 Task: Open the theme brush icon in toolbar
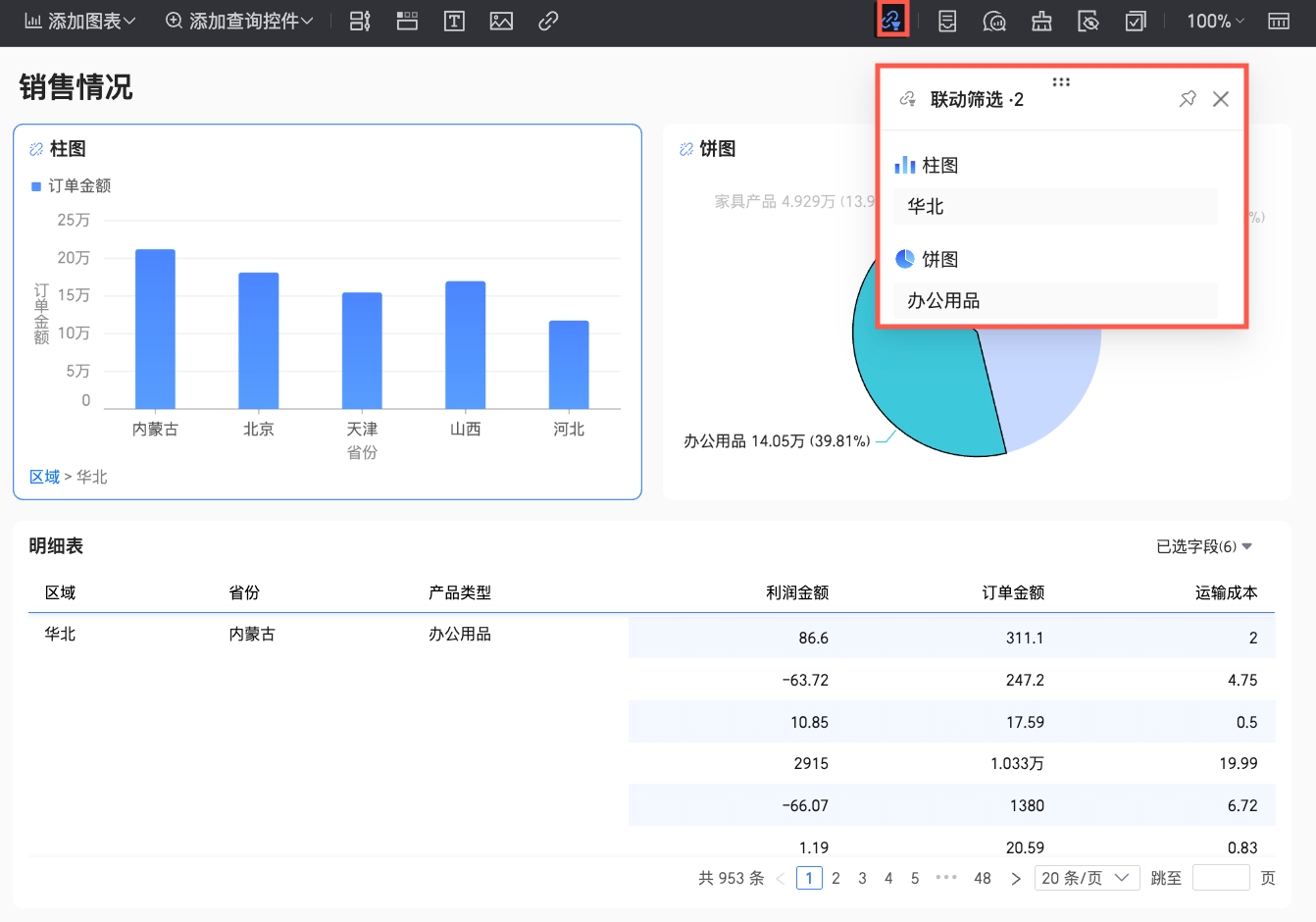tap(1041, 21)
